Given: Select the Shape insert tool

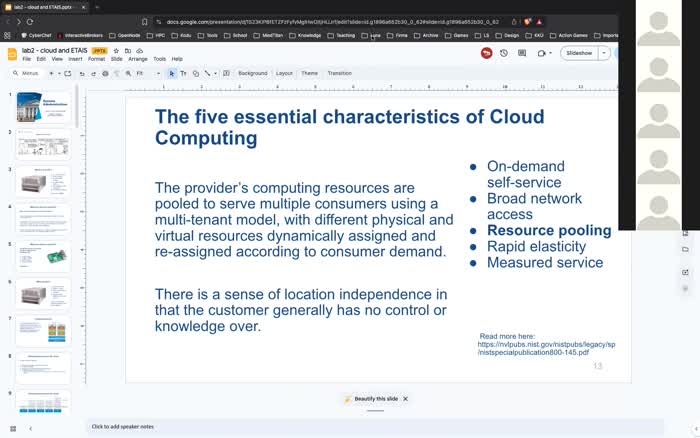Looking at the screenshot, I should tap(196, 74).
